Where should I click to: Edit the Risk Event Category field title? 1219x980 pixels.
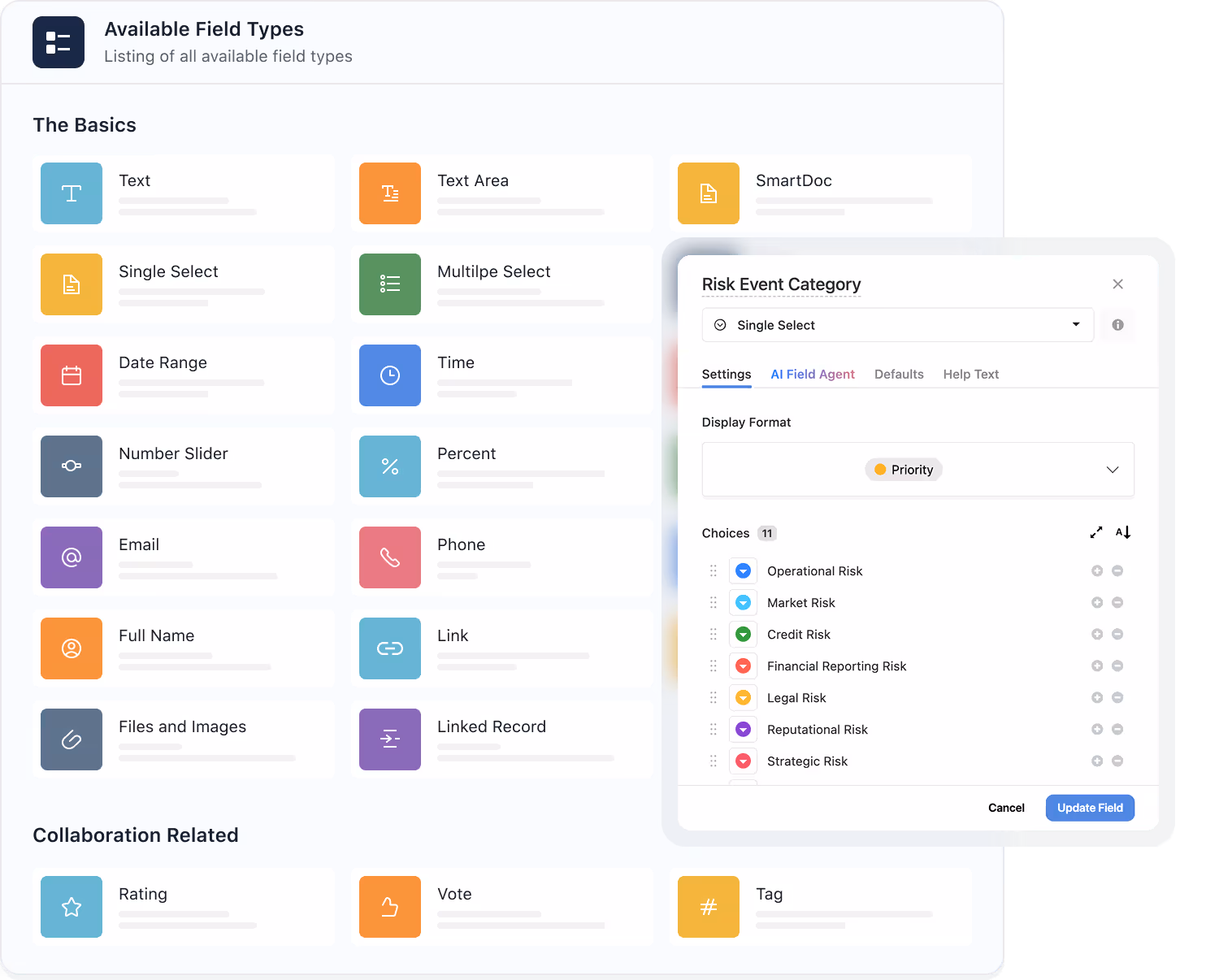[781, 284]
